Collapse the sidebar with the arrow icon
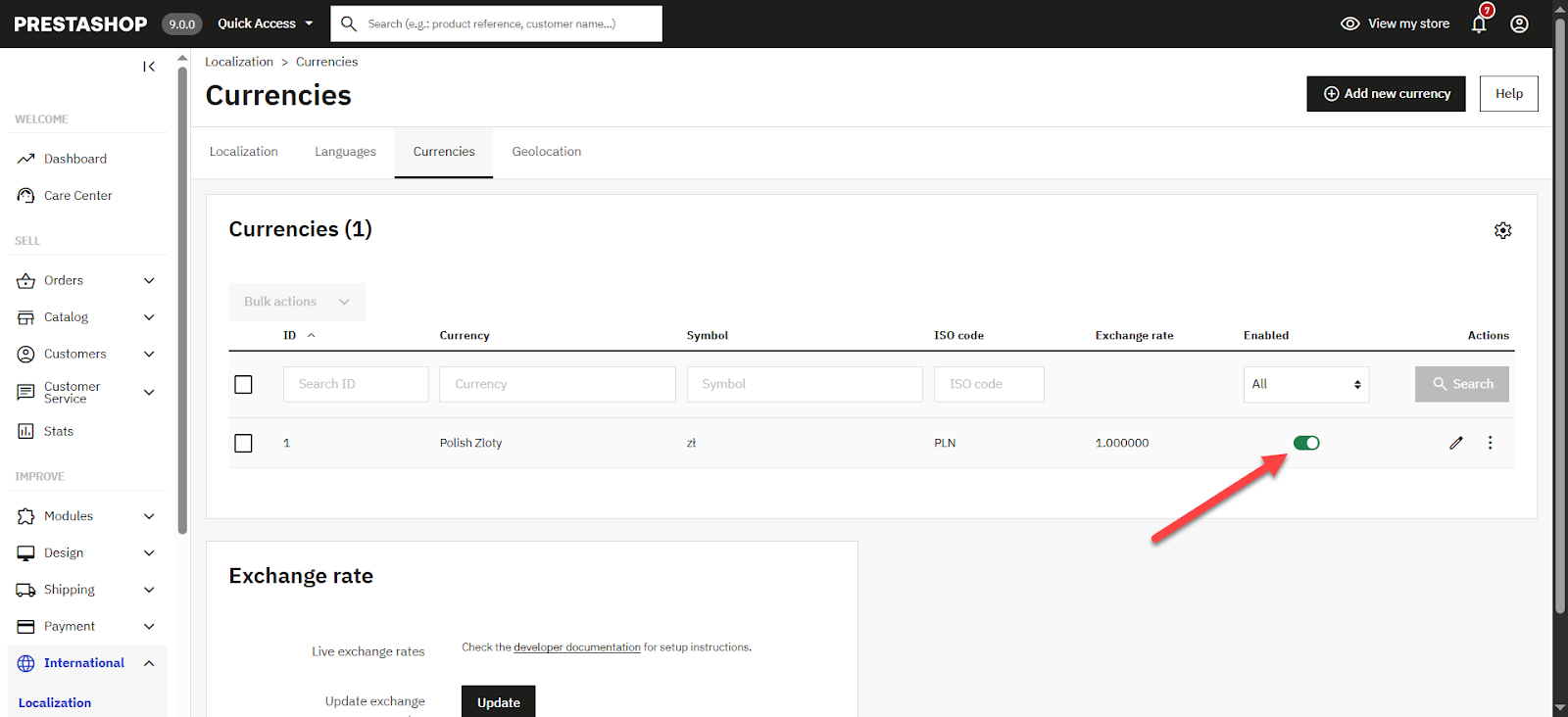Screen dimensions: 1568x717 point(149,67)
